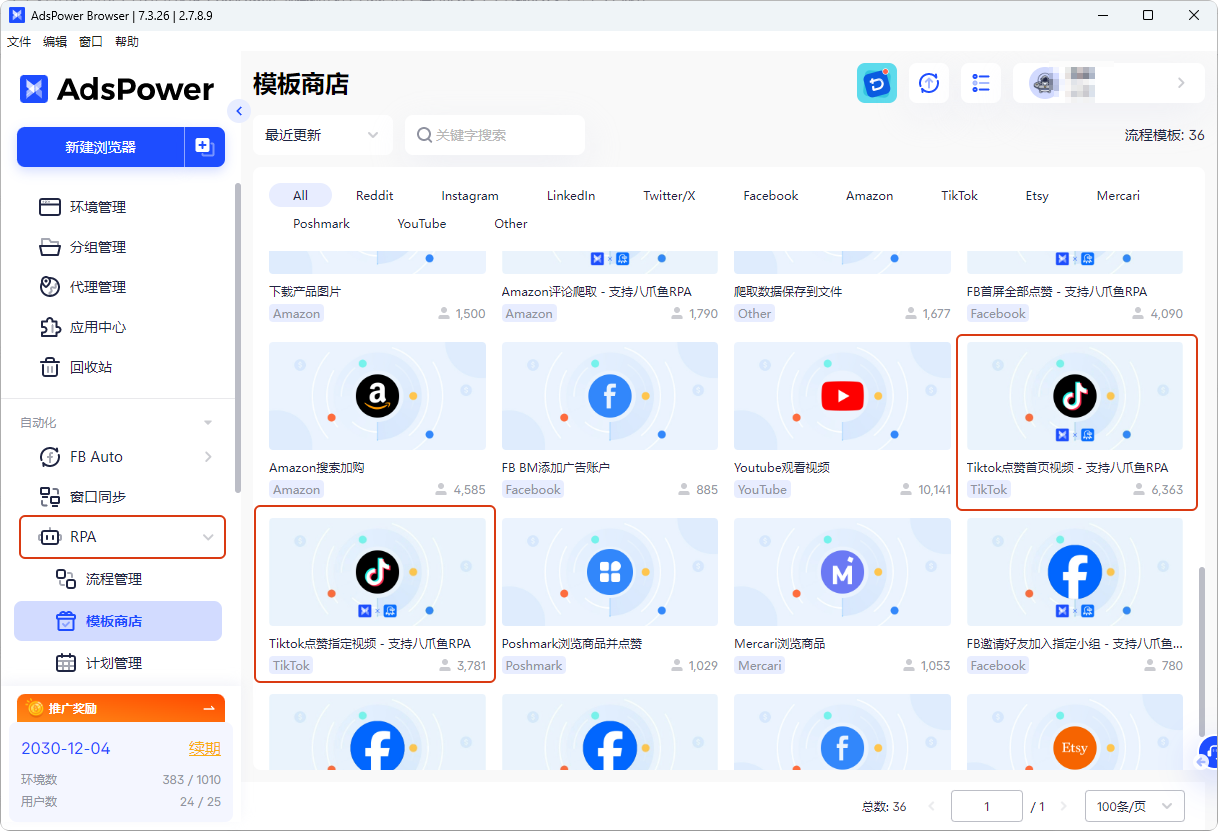Screen dimensions: 1218x831
Task: Filter by Instagram category
Action: pos(470,195)
